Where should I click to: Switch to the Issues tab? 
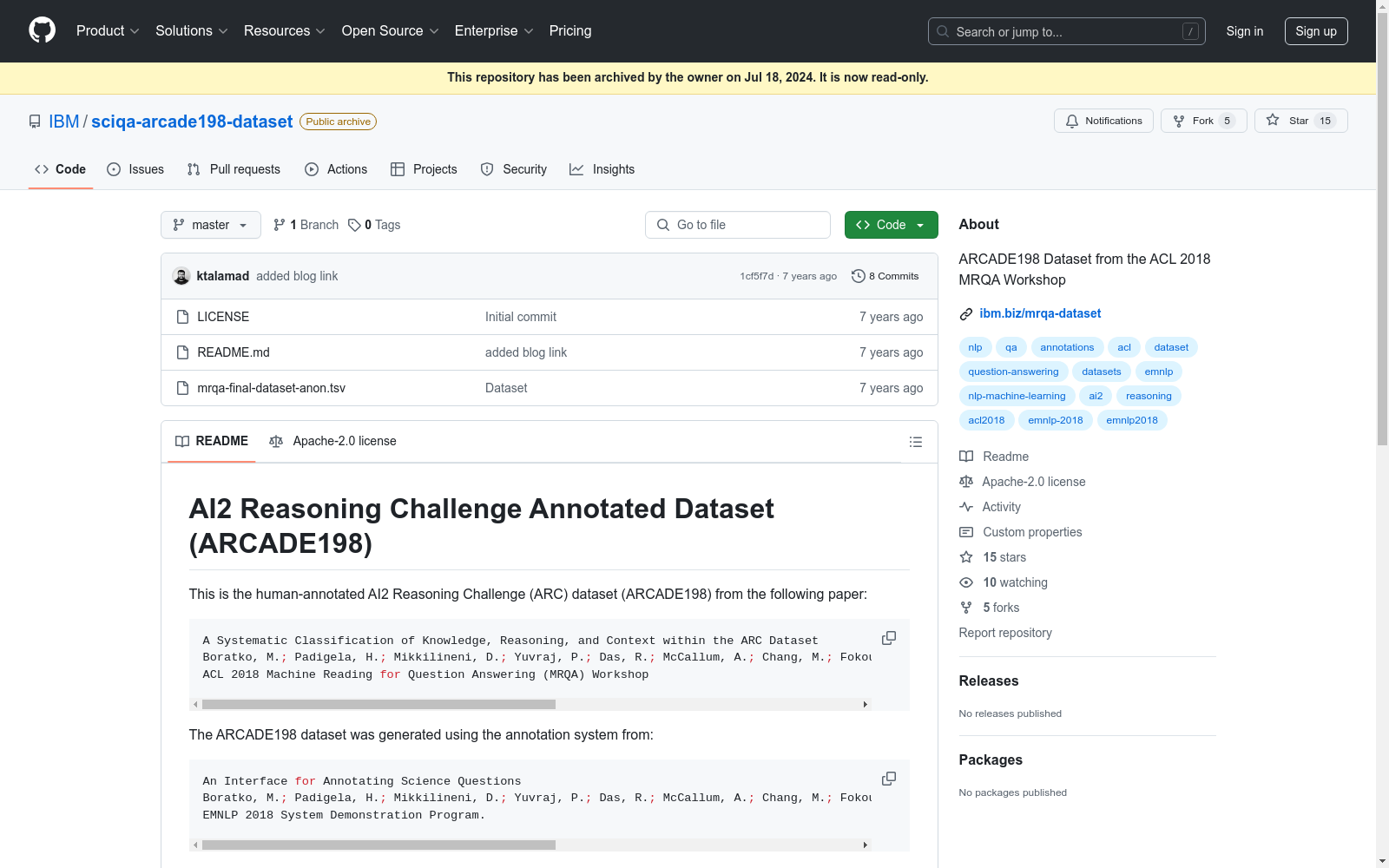[x=135, y=169]
